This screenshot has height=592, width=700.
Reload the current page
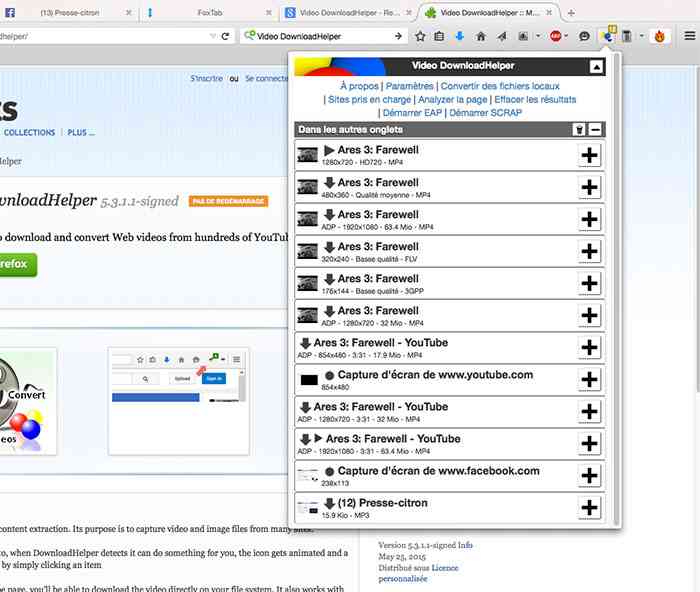(x=225, y=36)
